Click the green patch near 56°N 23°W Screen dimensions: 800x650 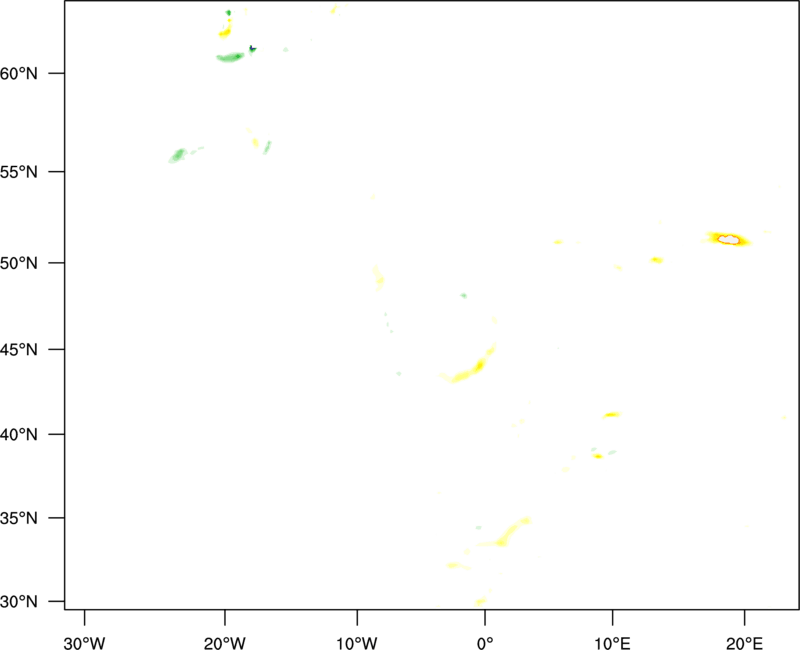tap(178, 155)
